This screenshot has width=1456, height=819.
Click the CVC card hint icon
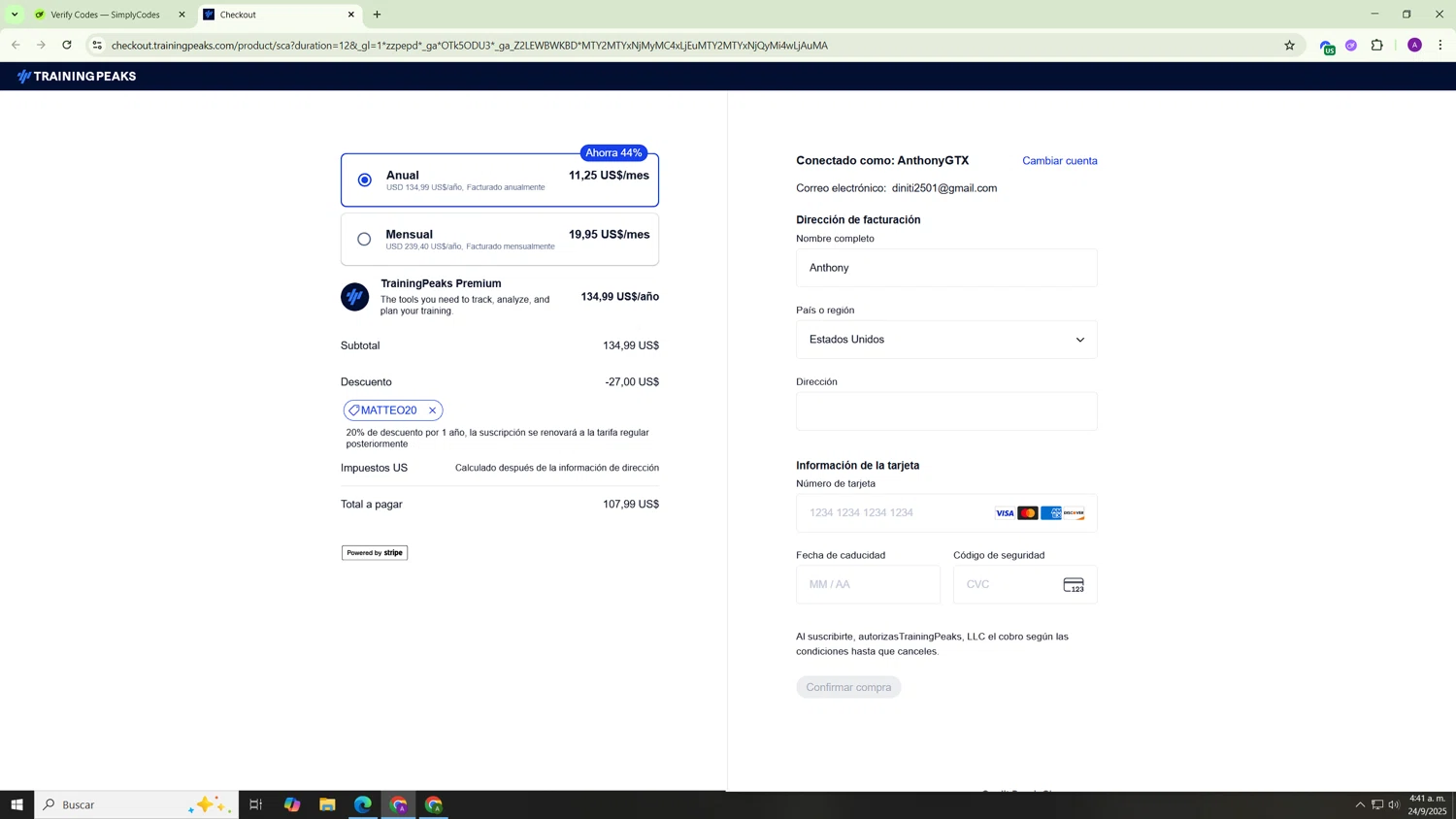1074,585
